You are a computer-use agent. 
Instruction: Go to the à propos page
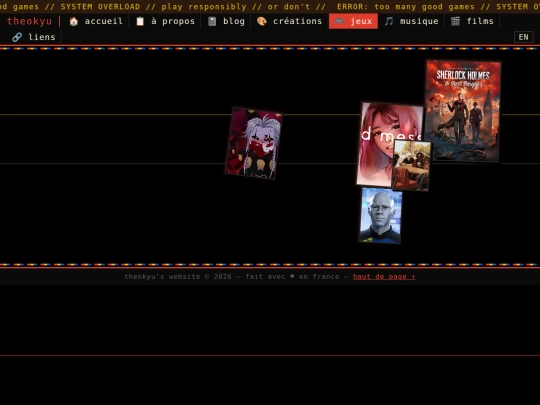pos(165,21)
